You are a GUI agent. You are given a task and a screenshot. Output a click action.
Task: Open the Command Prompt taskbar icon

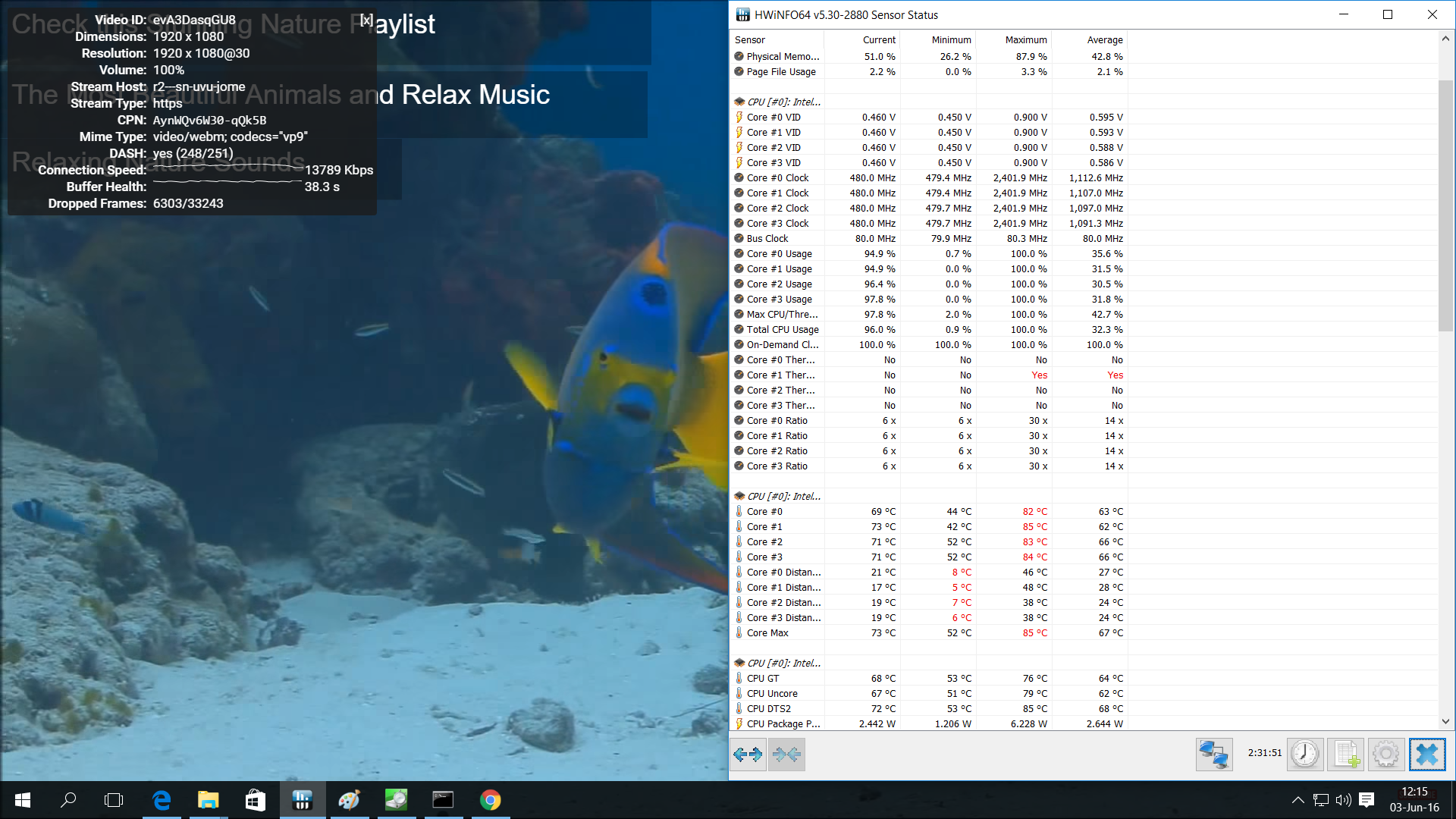(x=443, y=800)
